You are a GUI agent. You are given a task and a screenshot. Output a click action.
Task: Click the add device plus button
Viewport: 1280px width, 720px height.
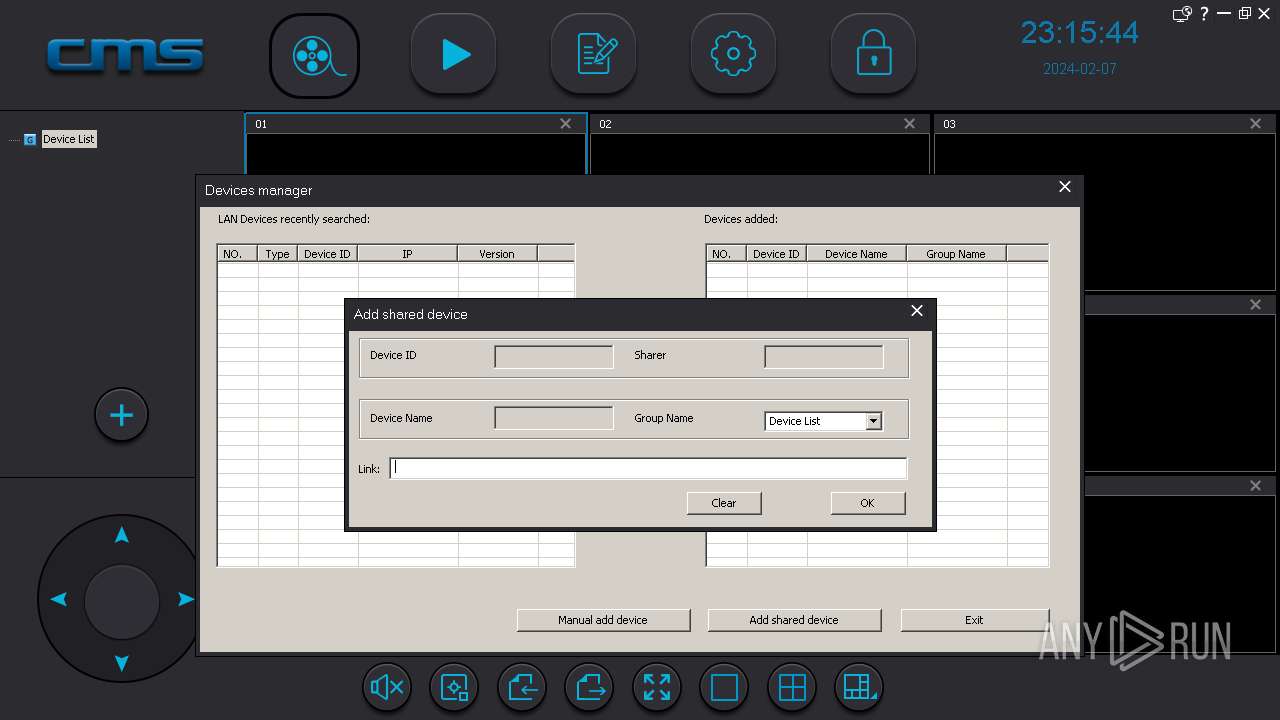click(121, 415)
